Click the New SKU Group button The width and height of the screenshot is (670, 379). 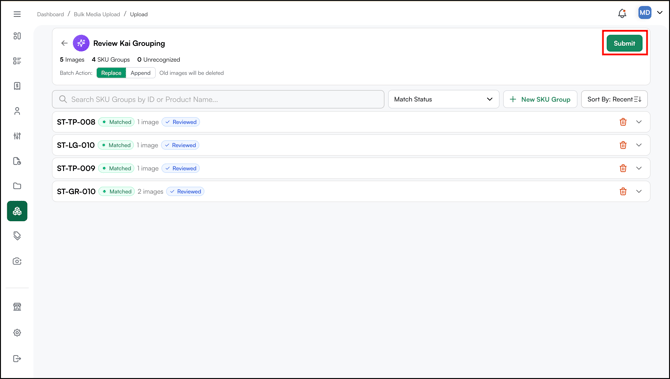click(x=540, y=99)
